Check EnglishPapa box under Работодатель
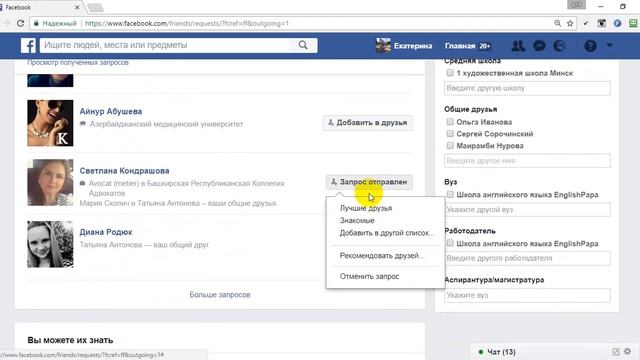Image resolution: width=640 pixels, height=360 pixels. [x=450, y=243]
